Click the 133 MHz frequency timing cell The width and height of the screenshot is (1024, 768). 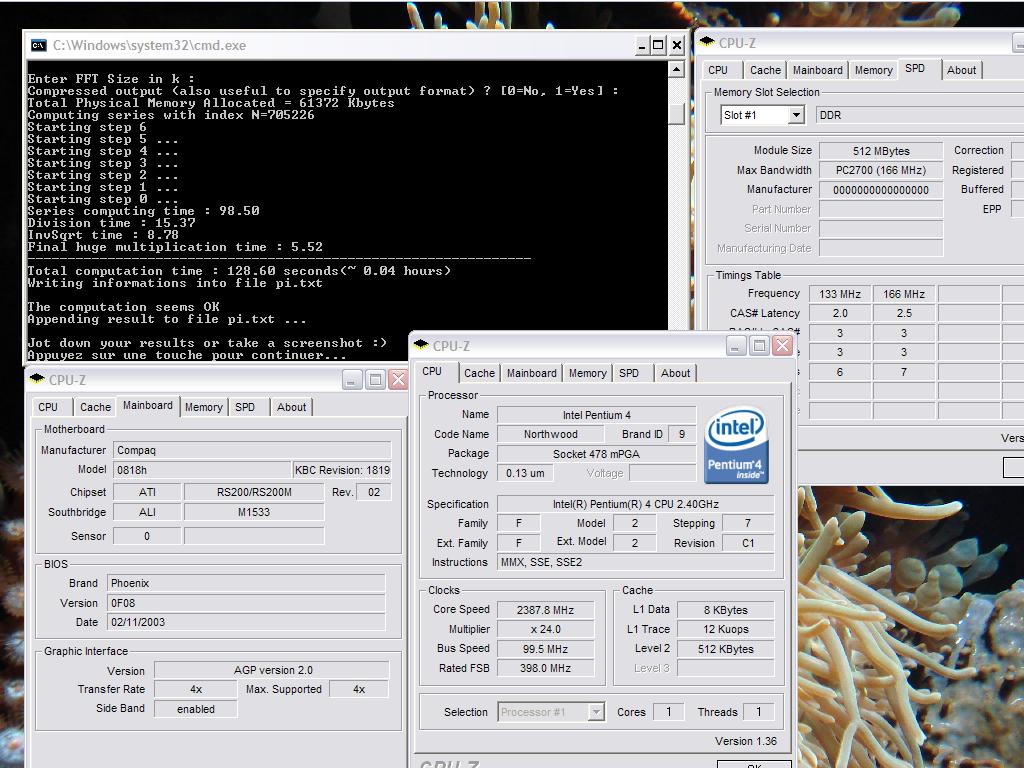tap(840, 294)
